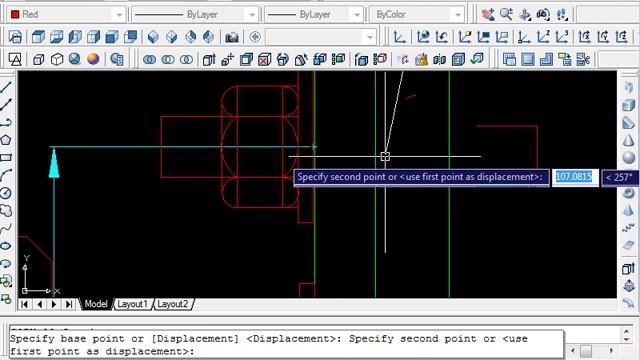Click the Extrude Faces icon
640x360 pixels.
(x=209, y=60)
